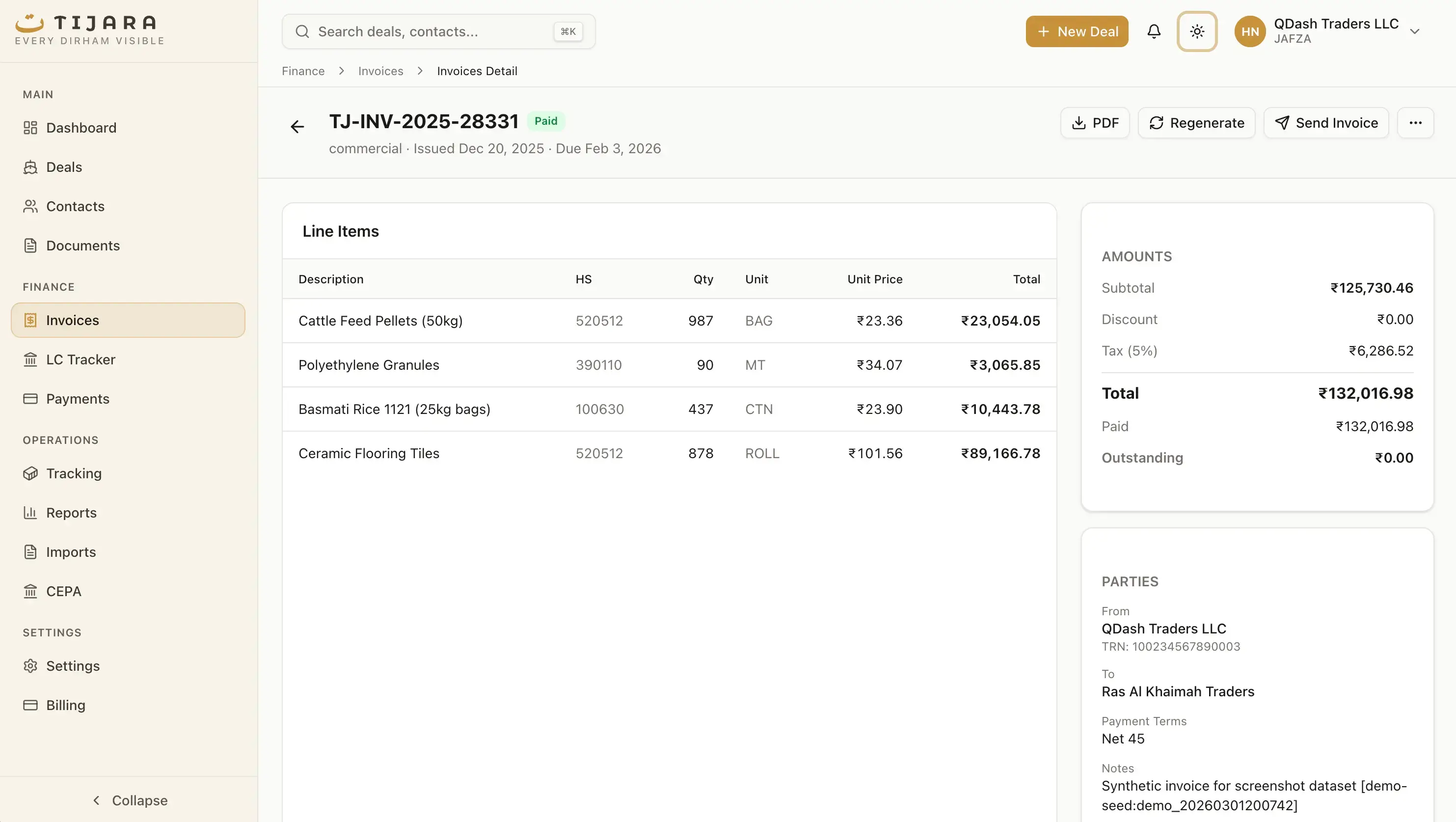
Task: Click the Tracking package icon
Action: coord(30,473)
